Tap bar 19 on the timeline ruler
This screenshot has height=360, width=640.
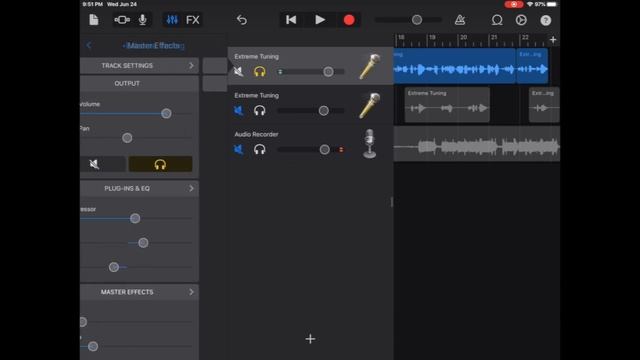pyautogui.click(x=432, y=38)
